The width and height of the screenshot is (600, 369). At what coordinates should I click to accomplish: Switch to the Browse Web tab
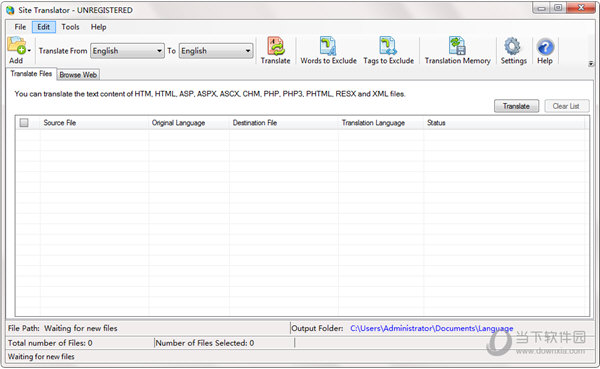click(x=78, y=75)
